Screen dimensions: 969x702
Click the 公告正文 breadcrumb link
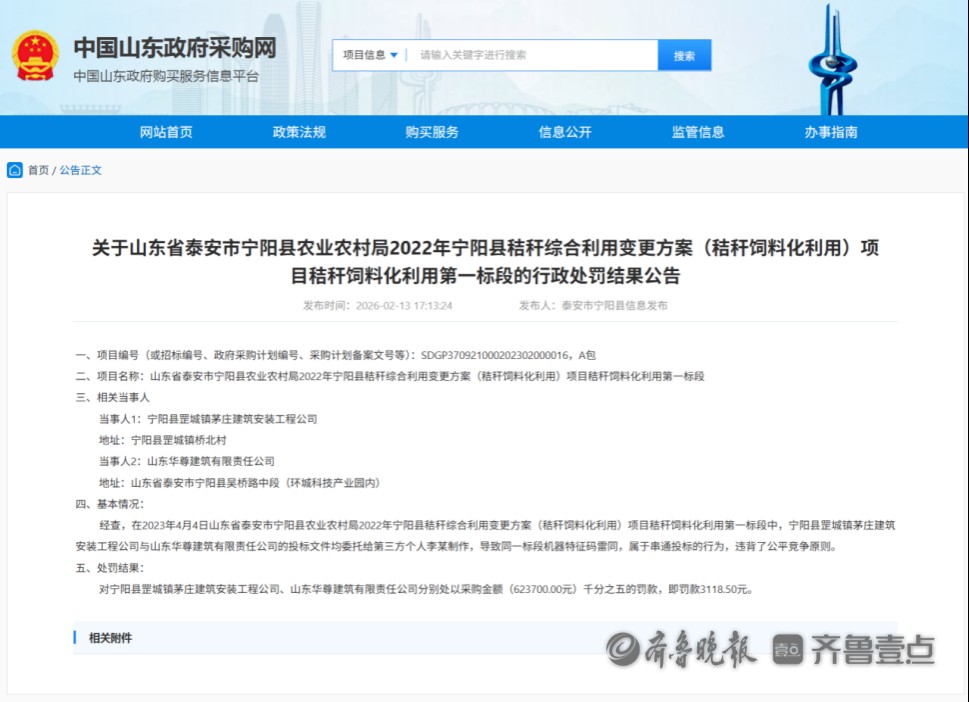pyautogui.click(x=81, y=170)
